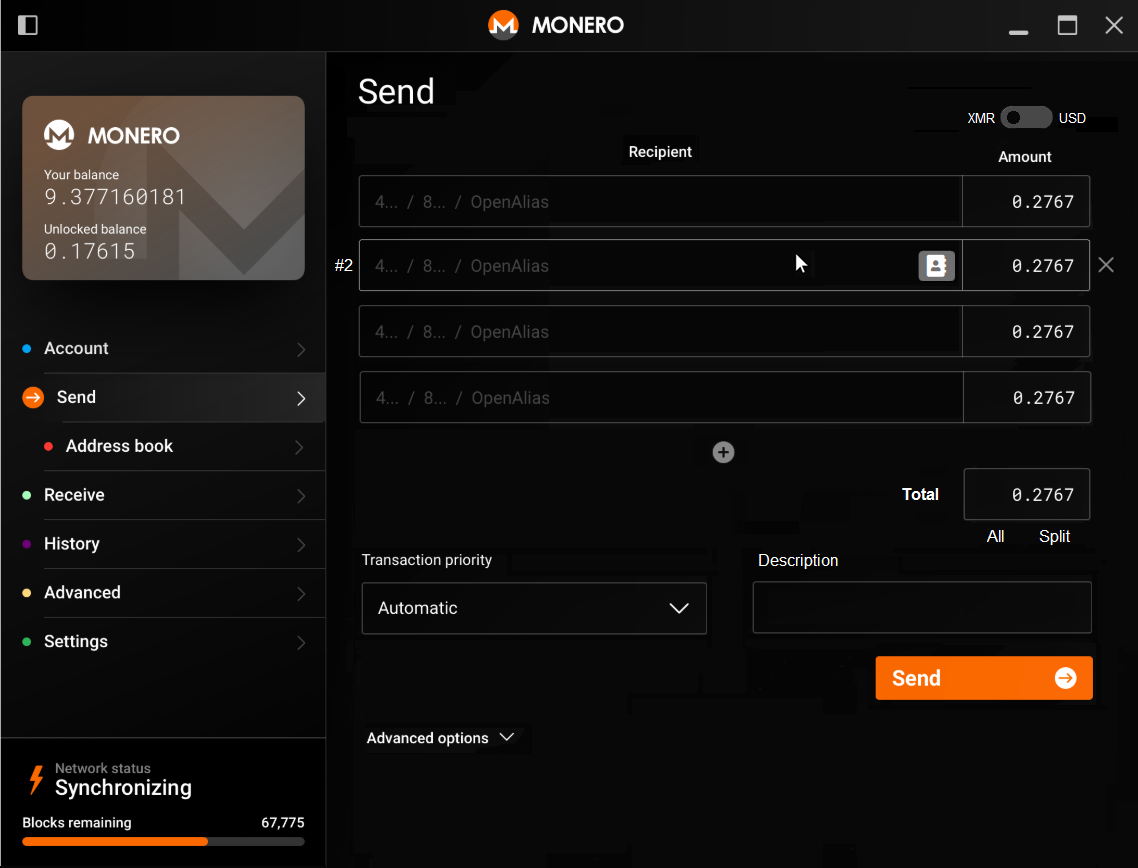This screenshot has height=868, width=1138.
Task: Click the USD label by the switch
Action: coord(1072,118)
